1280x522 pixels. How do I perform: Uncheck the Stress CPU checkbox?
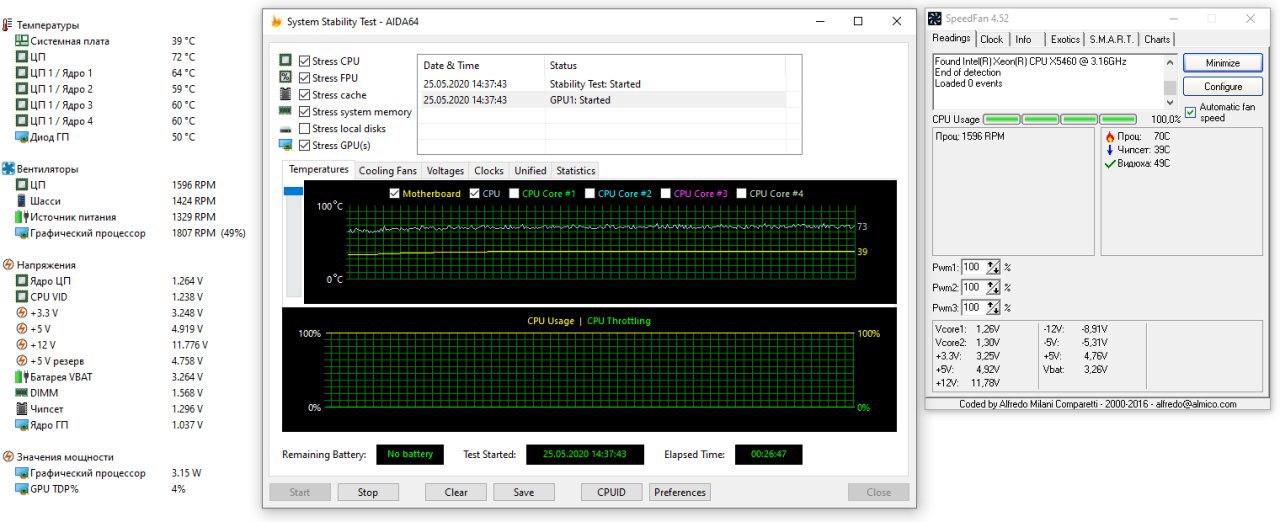(x=304, y=61)
